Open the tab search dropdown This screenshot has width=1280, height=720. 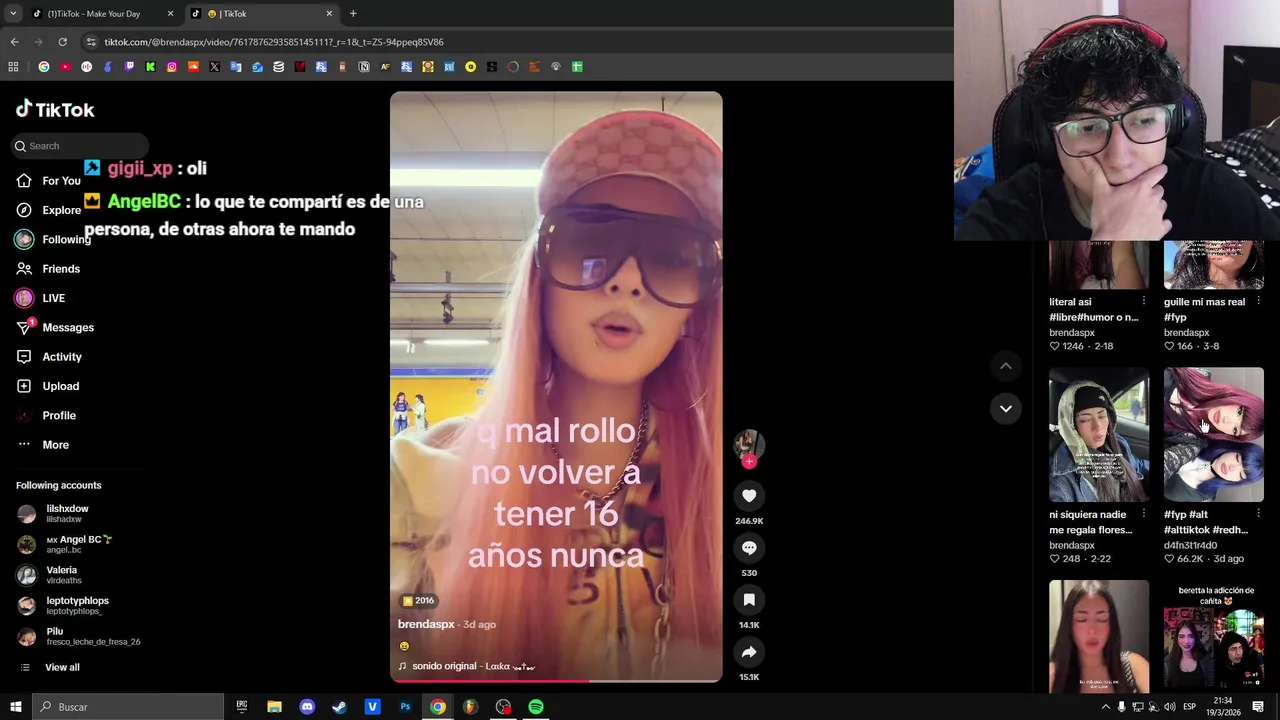click(12, 14)
